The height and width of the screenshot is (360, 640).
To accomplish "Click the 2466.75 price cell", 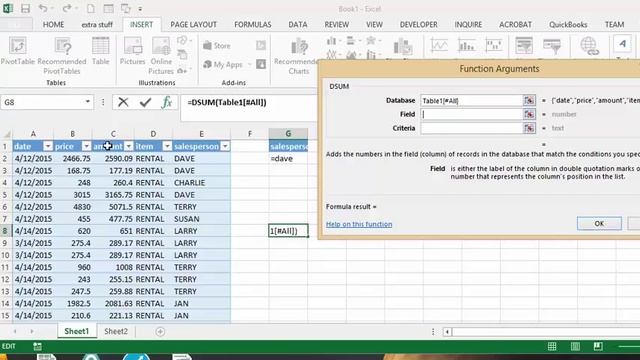I will point(73,158).
